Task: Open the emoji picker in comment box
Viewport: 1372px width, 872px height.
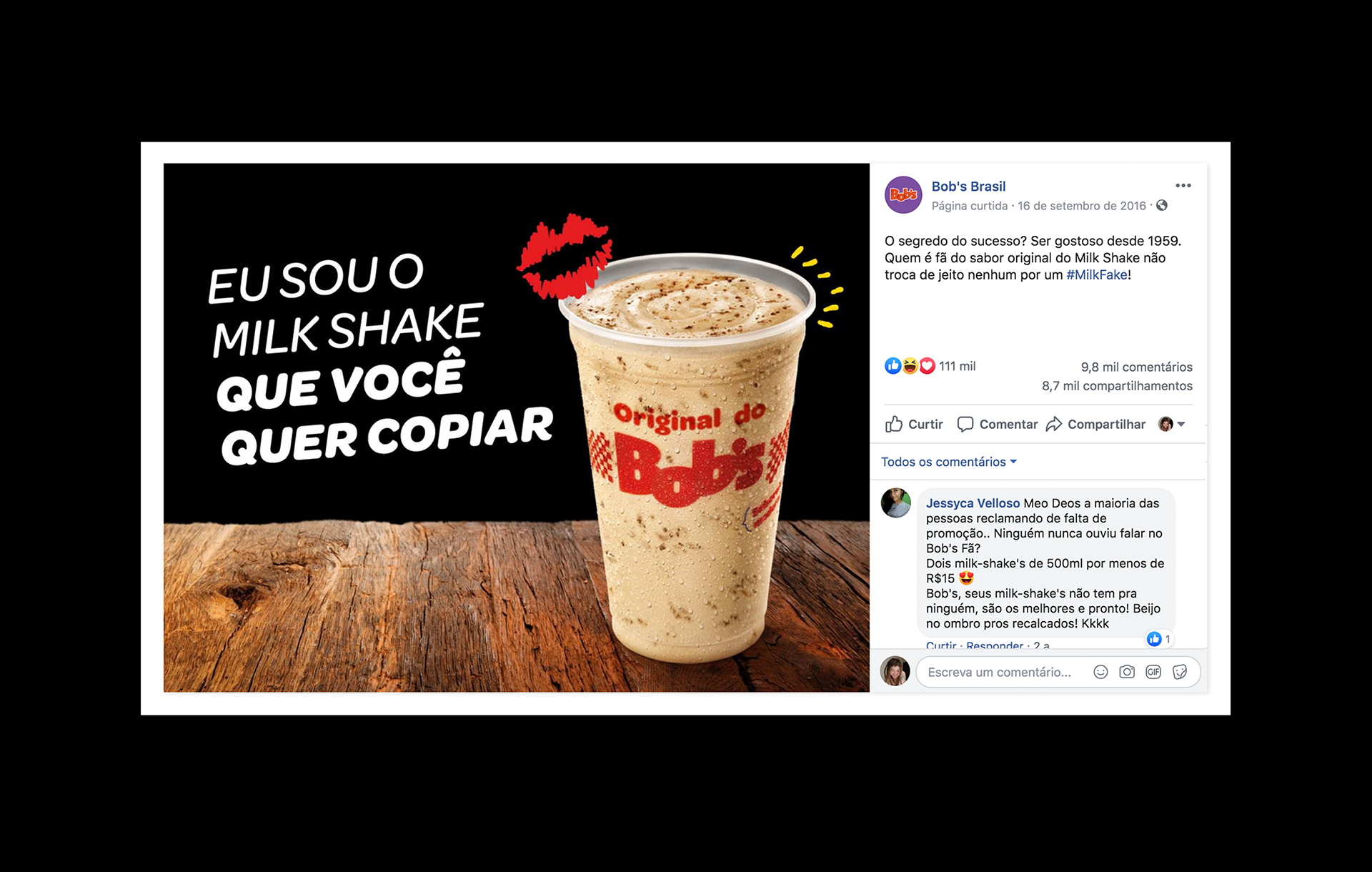Action: 1100,672
